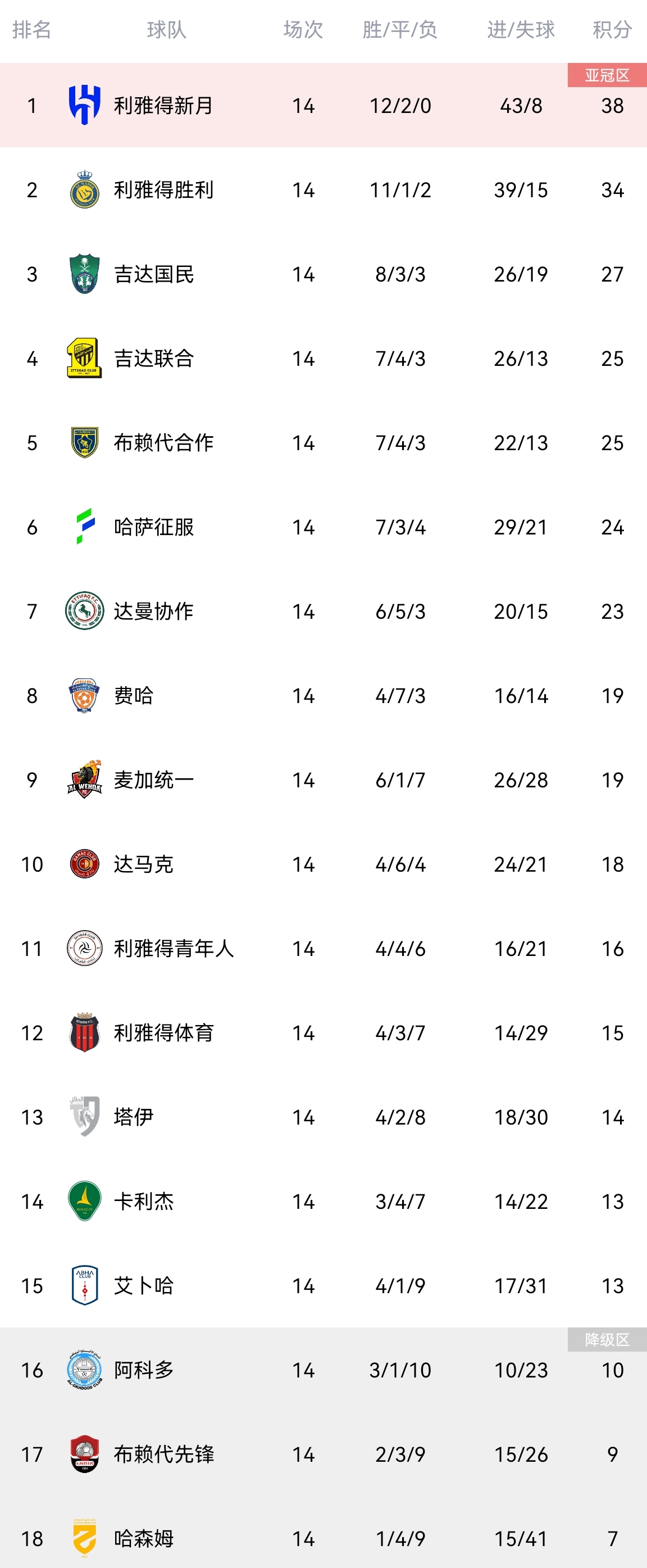
Task: Tap the 麦加统一 Al Wehda crest
Action: [84, 780]
